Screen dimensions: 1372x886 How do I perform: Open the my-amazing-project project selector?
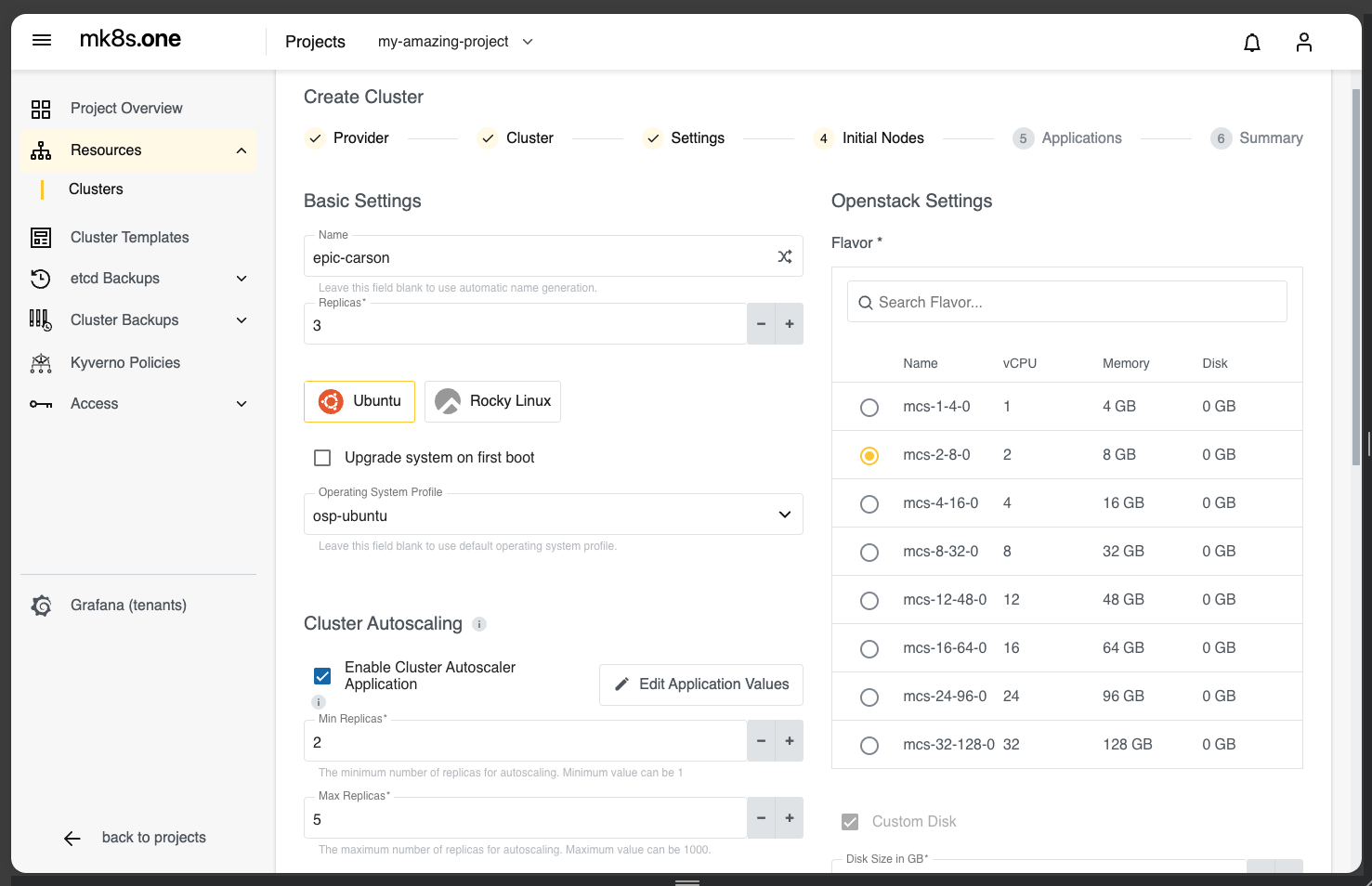tap(454, 41)
